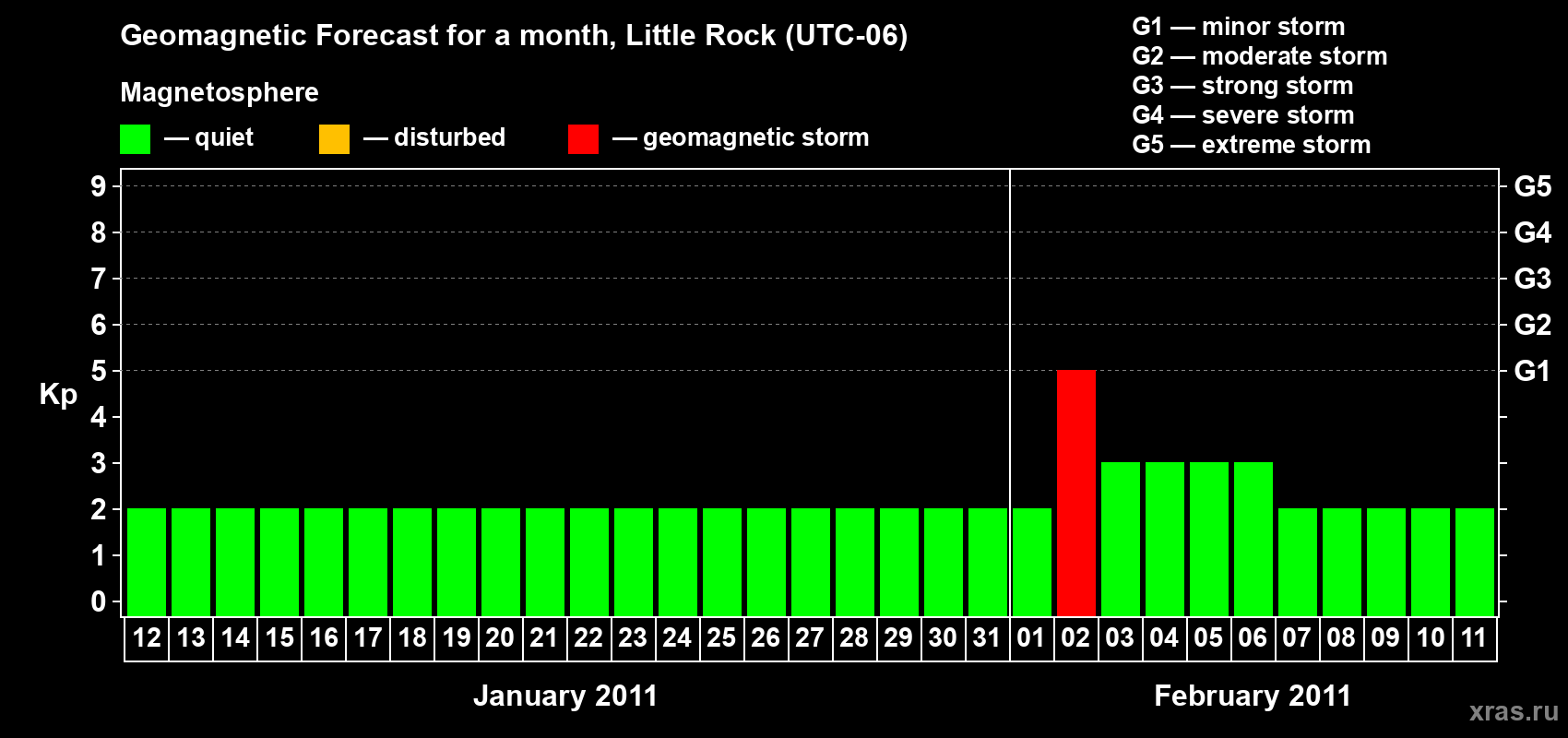Click 'G2 — moderate storm' legend line
The width and height of the screenshot is (1568, 738).
(1260, 56)
